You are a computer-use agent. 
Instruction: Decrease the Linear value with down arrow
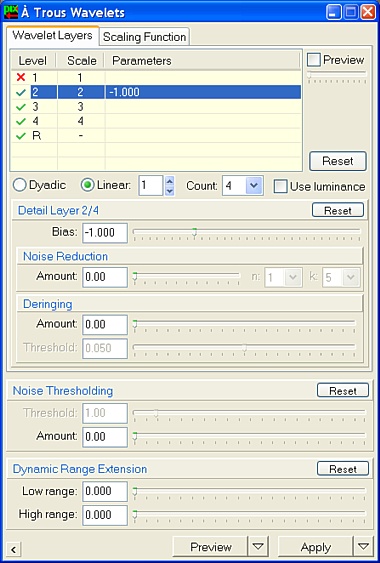170,191
